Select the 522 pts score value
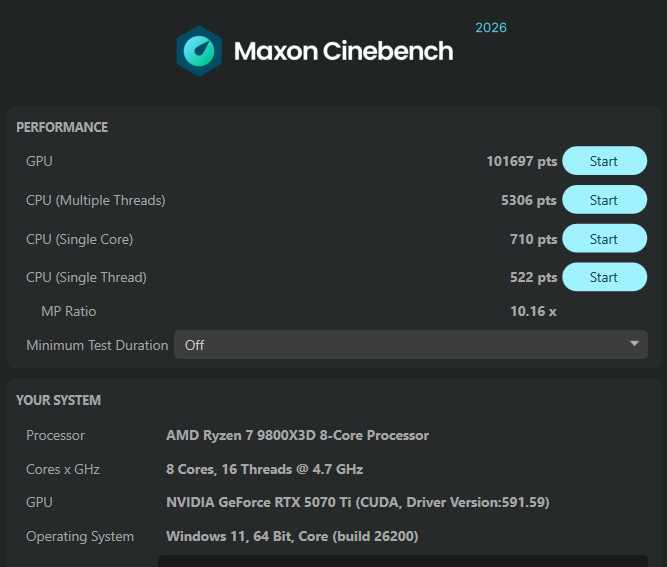This screenshot has width=667, height=567. [x=533, y=277]
